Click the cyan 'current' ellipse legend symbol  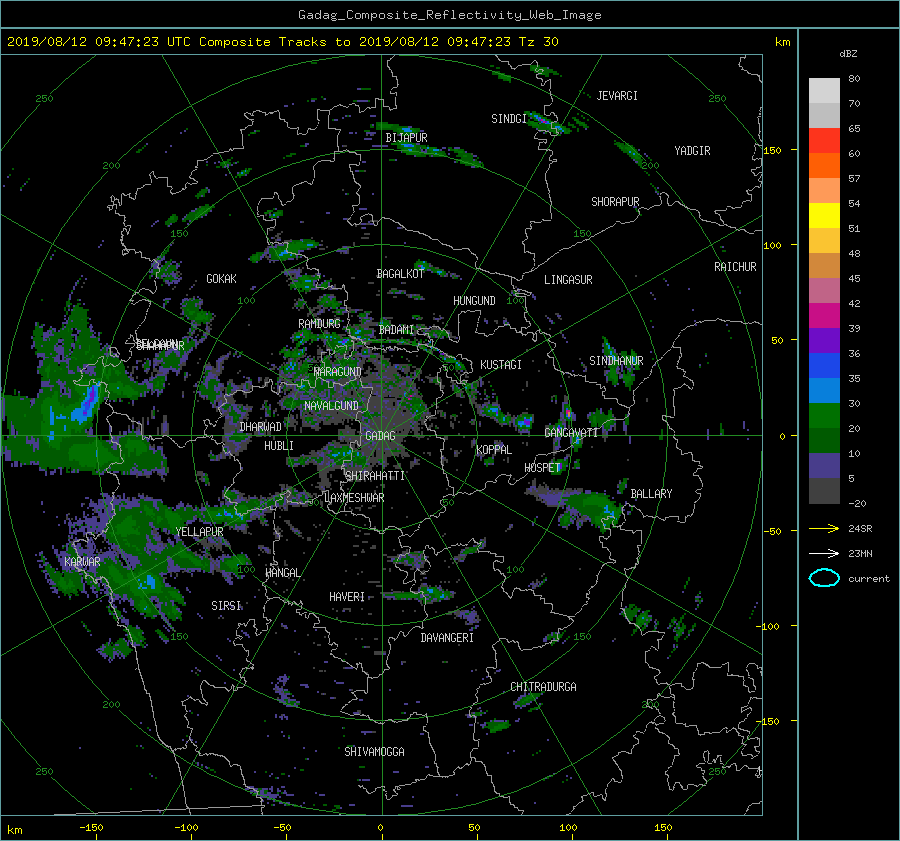click(x=824, y=578)
